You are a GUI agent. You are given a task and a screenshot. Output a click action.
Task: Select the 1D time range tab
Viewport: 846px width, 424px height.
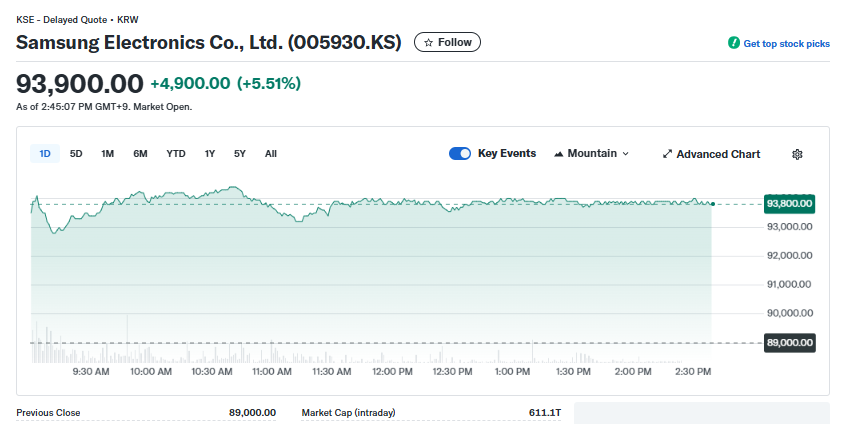(x=45, y=154)
